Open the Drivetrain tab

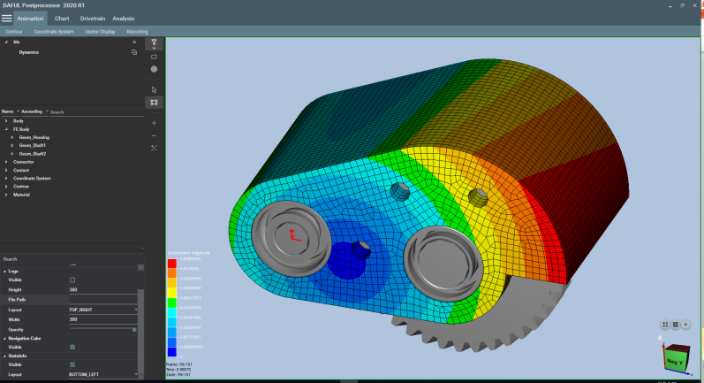coord(92,18)
